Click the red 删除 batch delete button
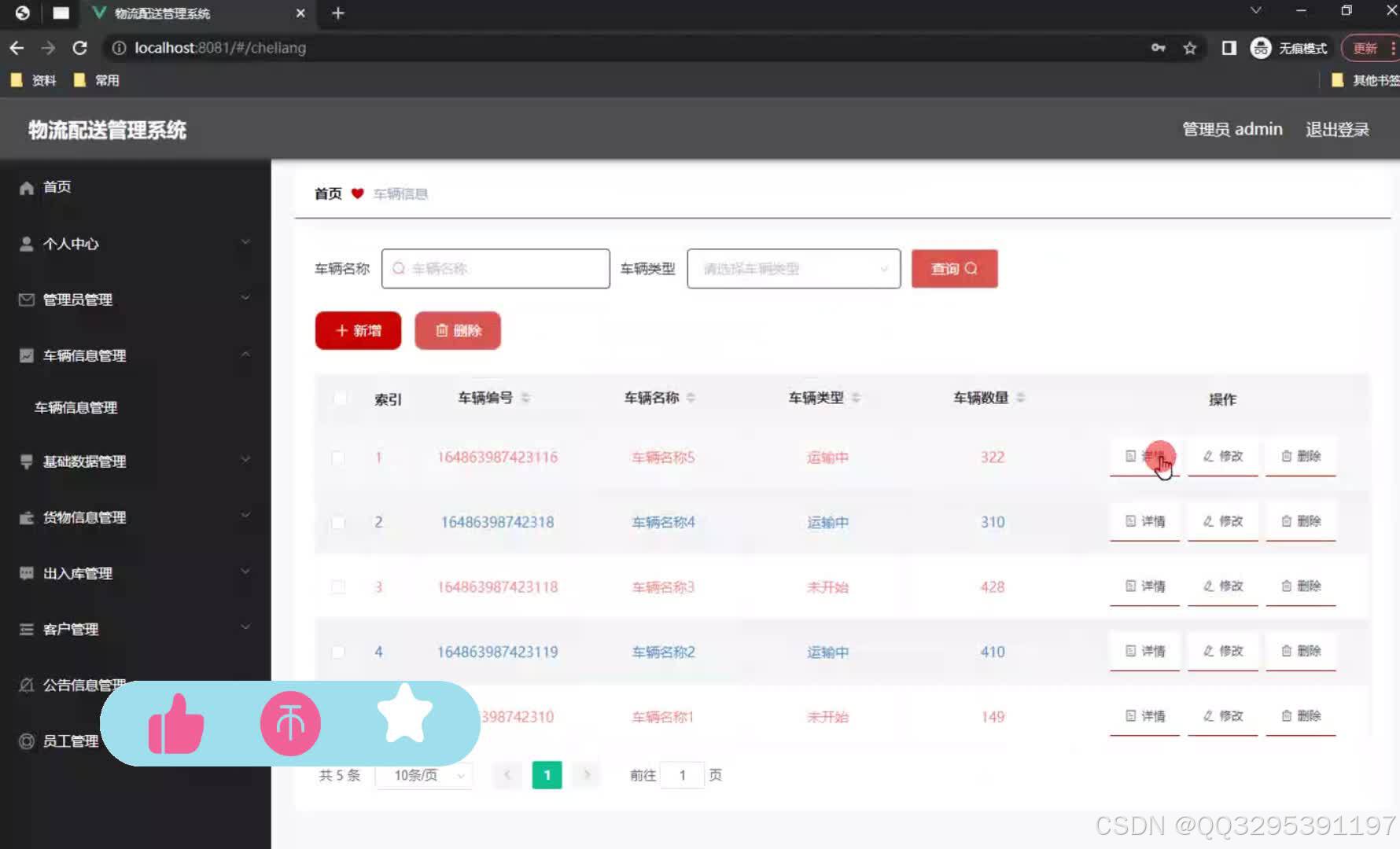Viewport: 1400px width, 849px height. coord(458,330)
